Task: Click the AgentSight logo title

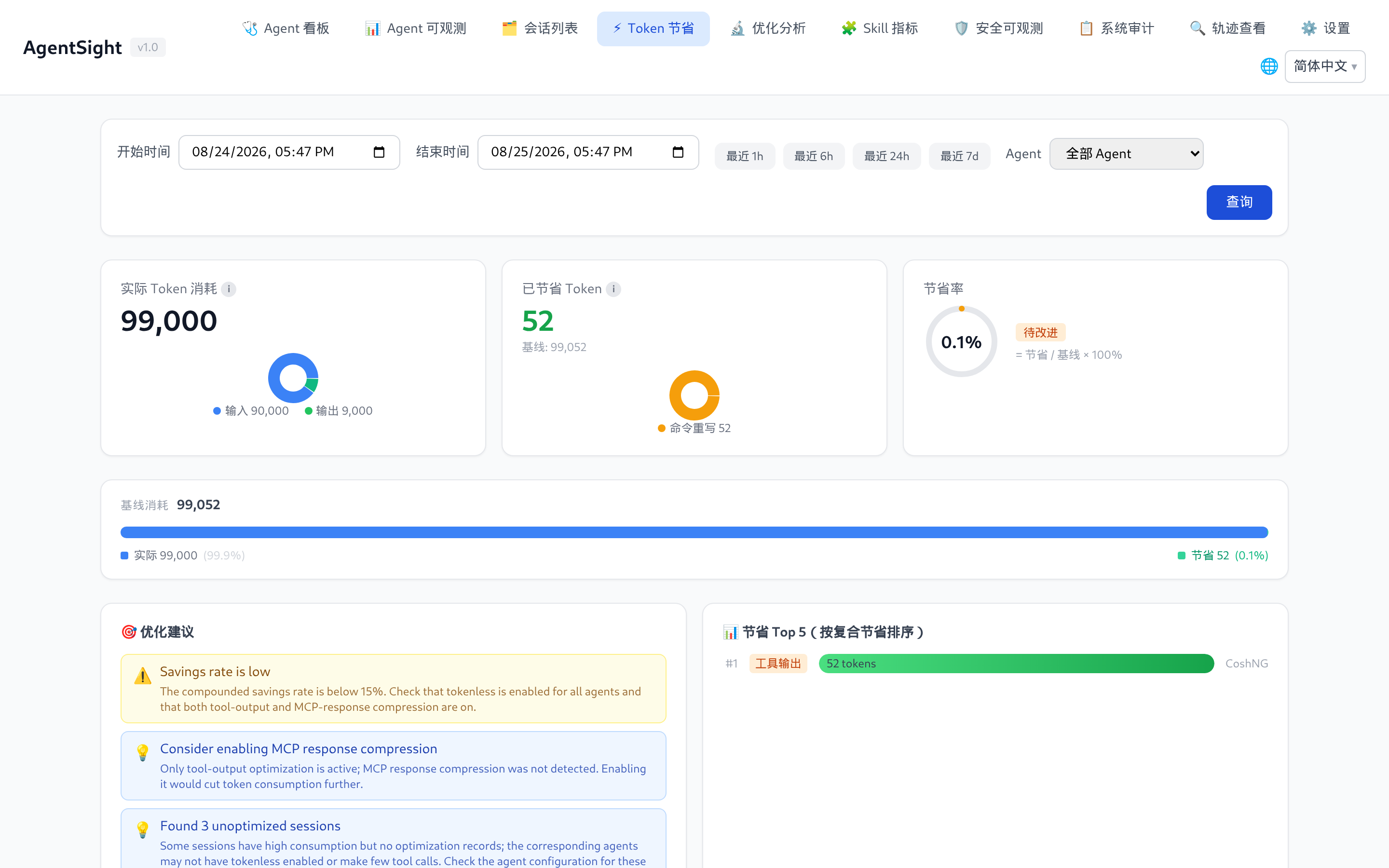Action: coord(72,47)
